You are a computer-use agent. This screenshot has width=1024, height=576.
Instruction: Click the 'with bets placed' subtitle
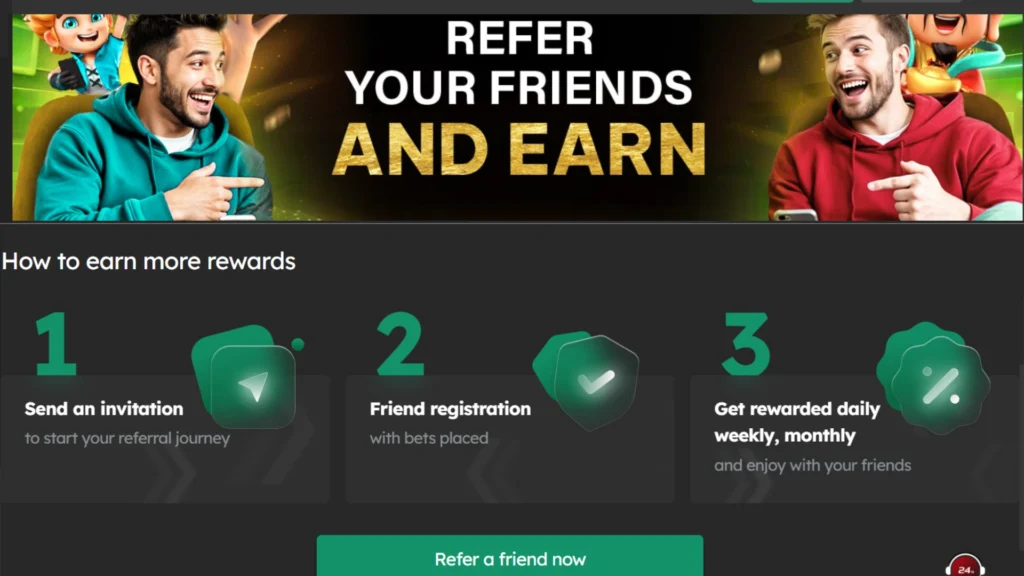click(428, 438)
